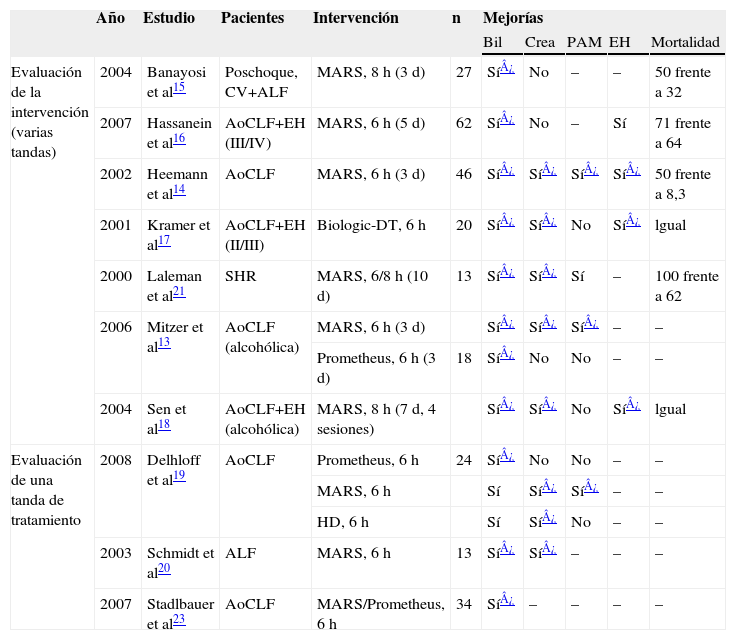Screen dimensions: 736x640
Task: Open reference 15 next to Banayosi et al
Action: coord(179,88)
